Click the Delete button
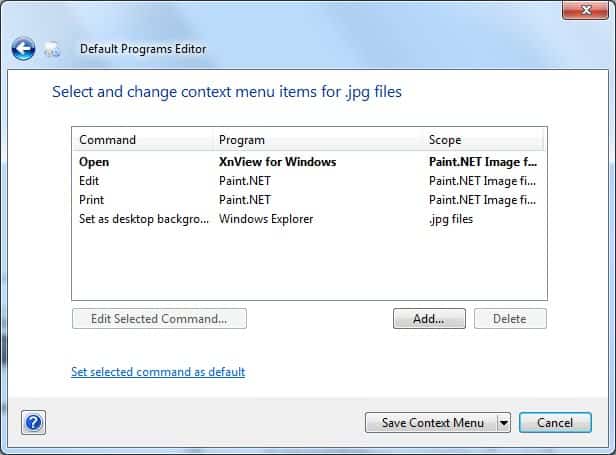 pos(510,319)
